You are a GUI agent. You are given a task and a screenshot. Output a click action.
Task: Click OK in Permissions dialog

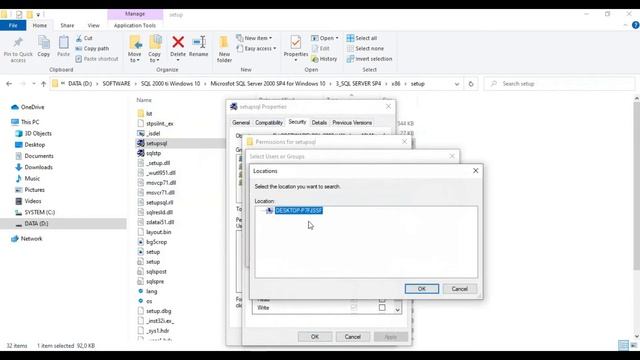click(315, 337)
